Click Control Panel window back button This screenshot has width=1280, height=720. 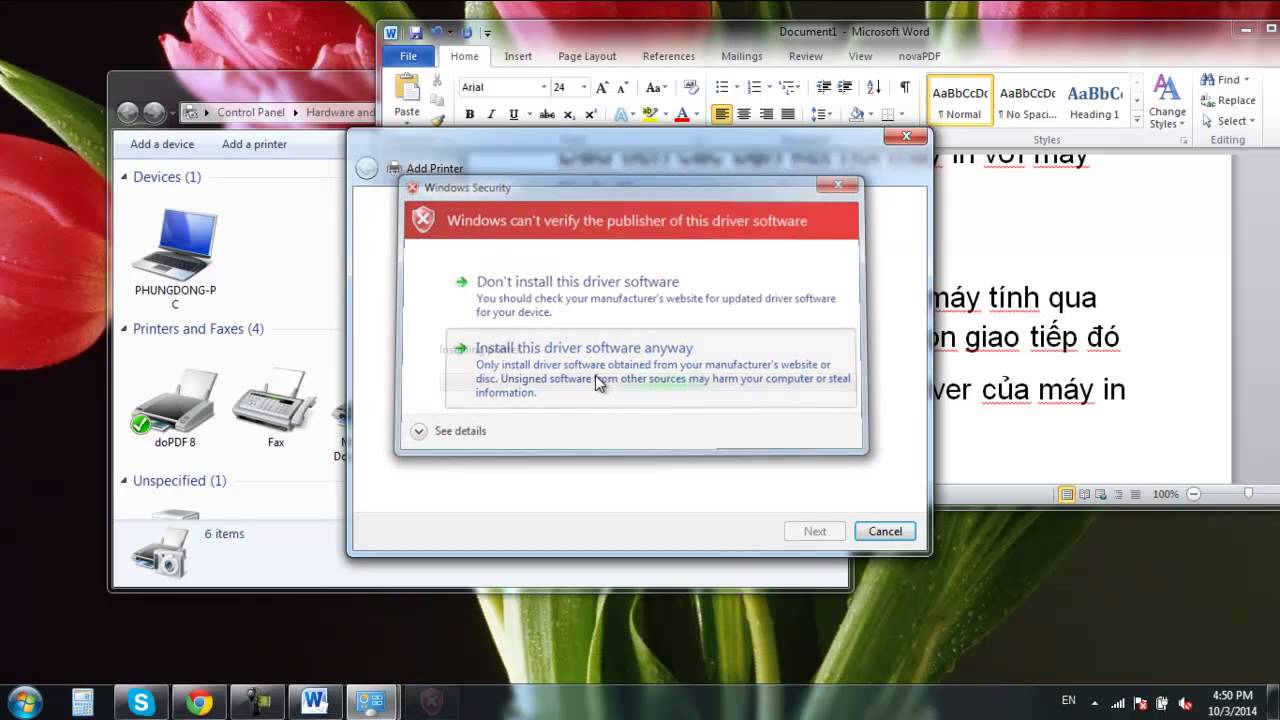tap(128, 113)
